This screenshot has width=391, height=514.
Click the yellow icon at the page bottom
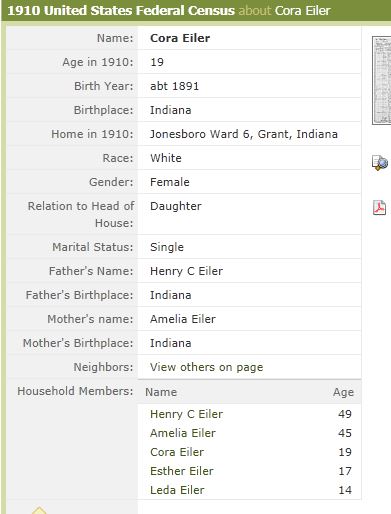(39, 510)
